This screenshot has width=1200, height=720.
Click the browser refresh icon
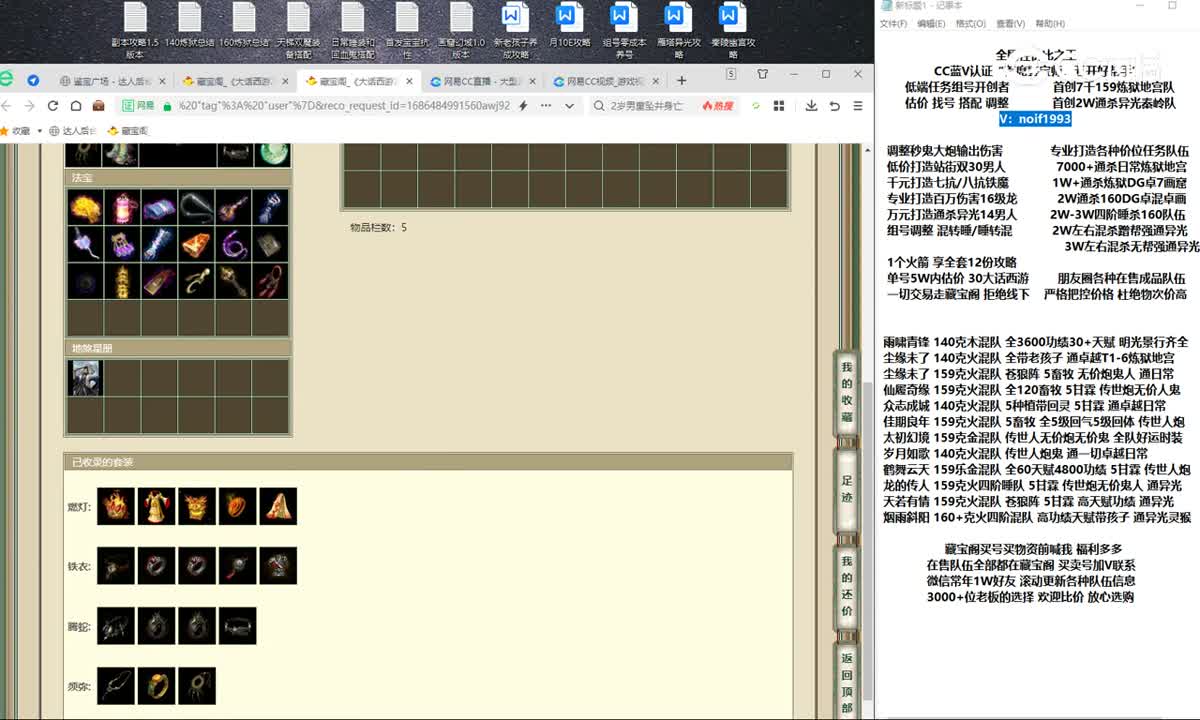[52, 105]
